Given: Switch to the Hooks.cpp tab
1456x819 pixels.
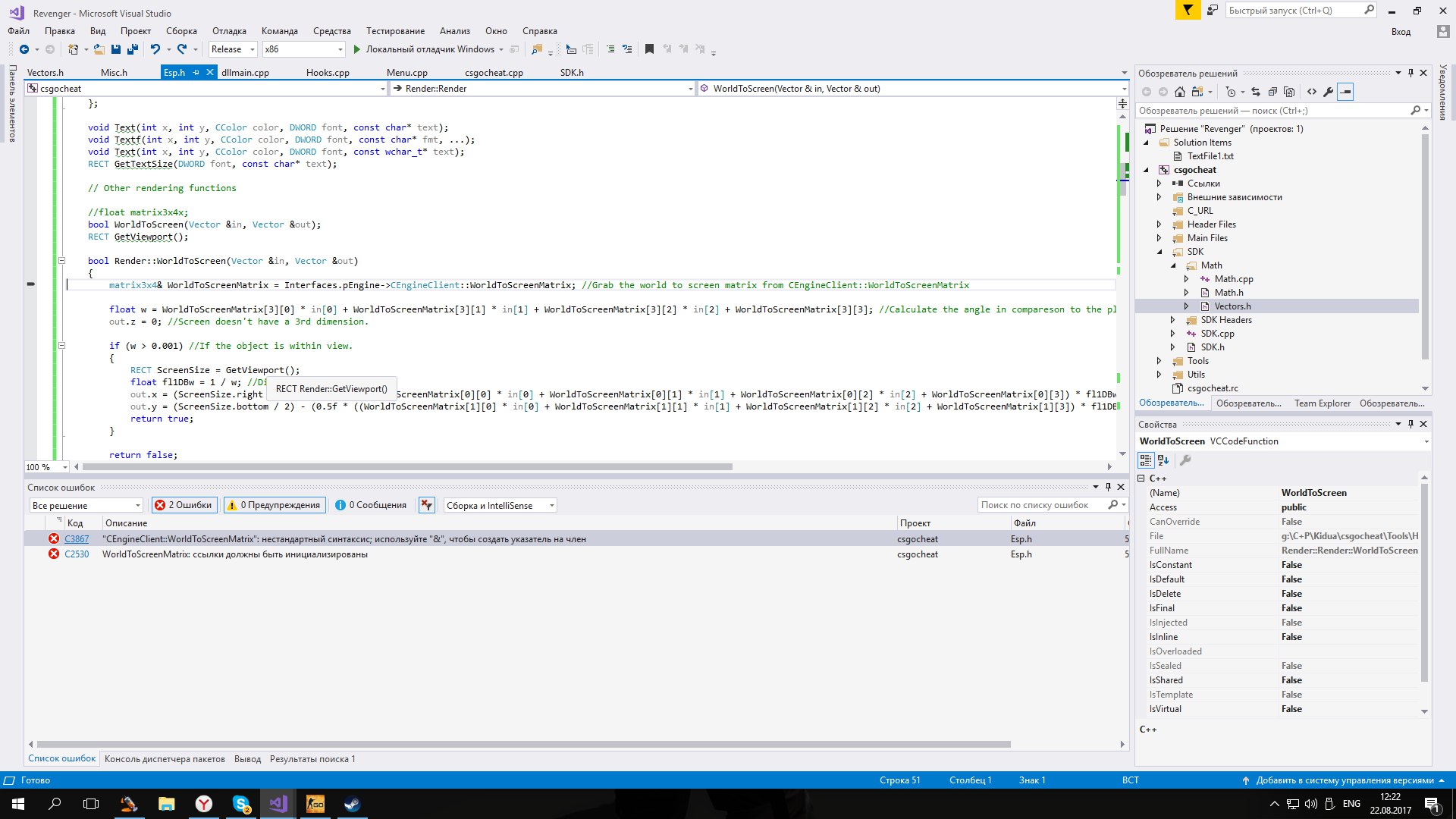Looking at the screenshot, I should point(328,73).
